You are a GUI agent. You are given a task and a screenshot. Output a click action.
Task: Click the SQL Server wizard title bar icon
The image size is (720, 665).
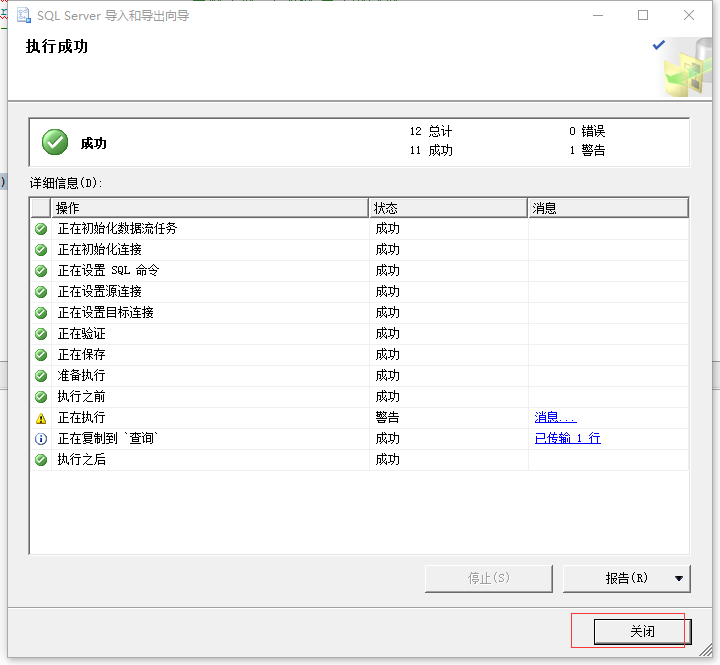(x=24, y=16)
